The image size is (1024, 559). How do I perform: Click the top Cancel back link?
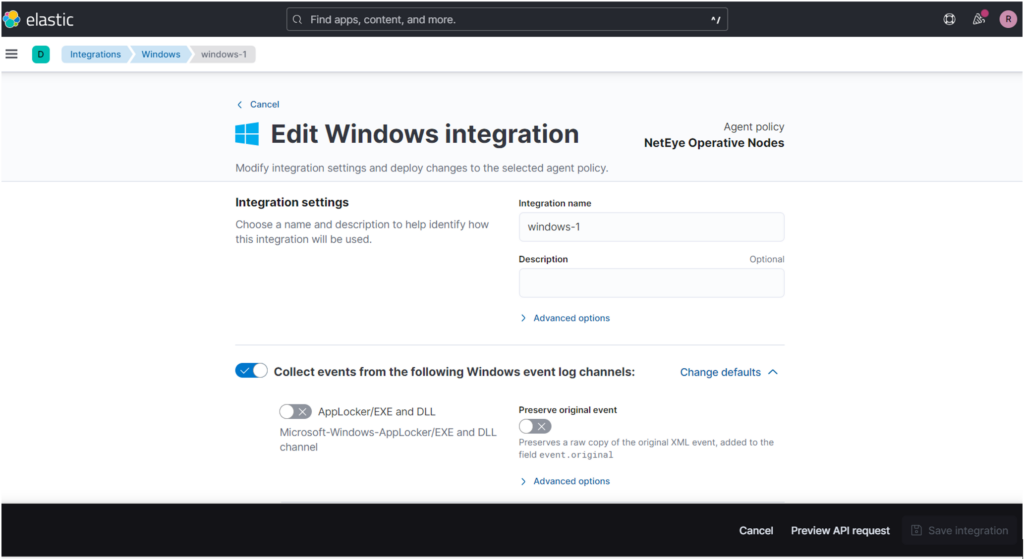click(259, 104)
